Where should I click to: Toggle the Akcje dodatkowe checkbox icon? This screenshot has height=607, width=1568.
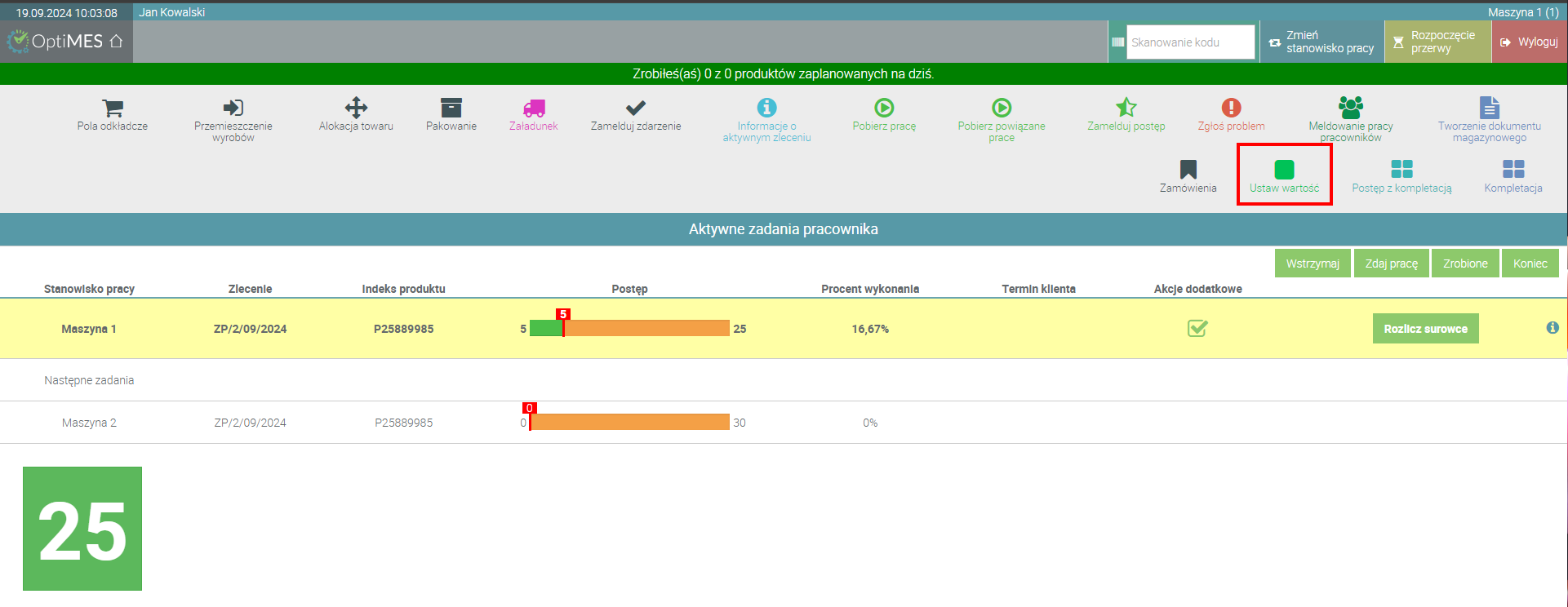[x=1197, y=329]
